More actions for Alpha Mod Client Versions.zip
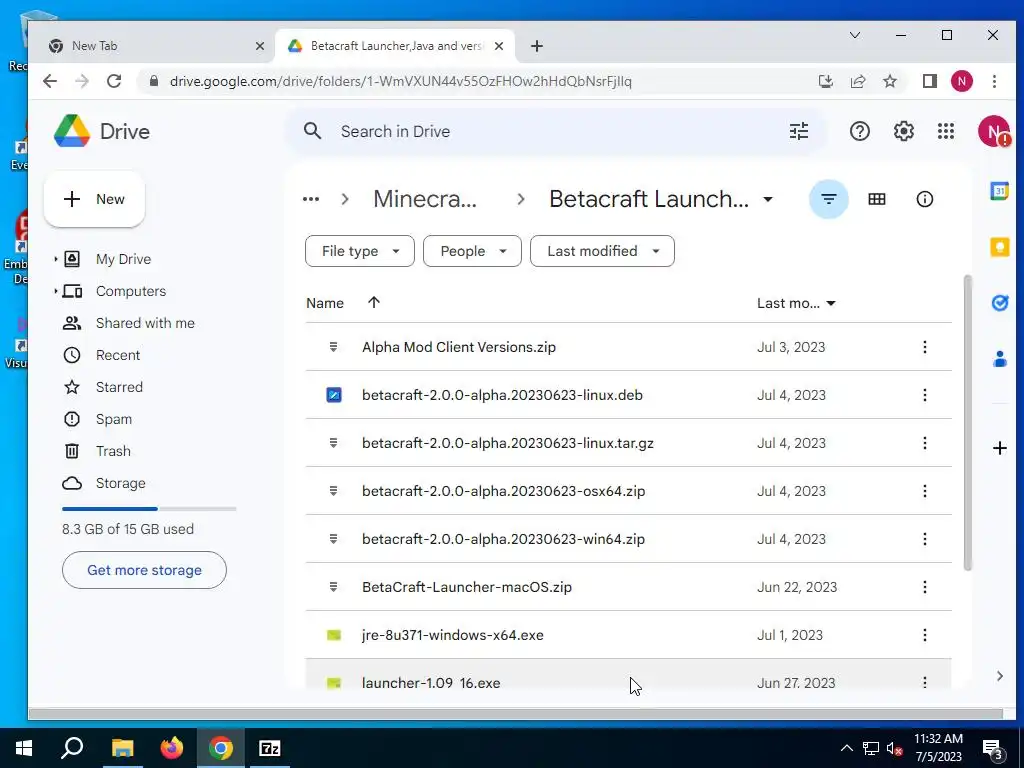1024x768 pixels. pyautogui.click(x=924, y=347)
